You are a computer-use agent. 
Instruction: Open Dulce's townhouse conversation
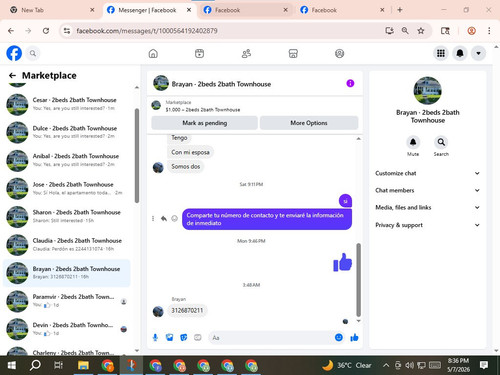pos(67,132)
